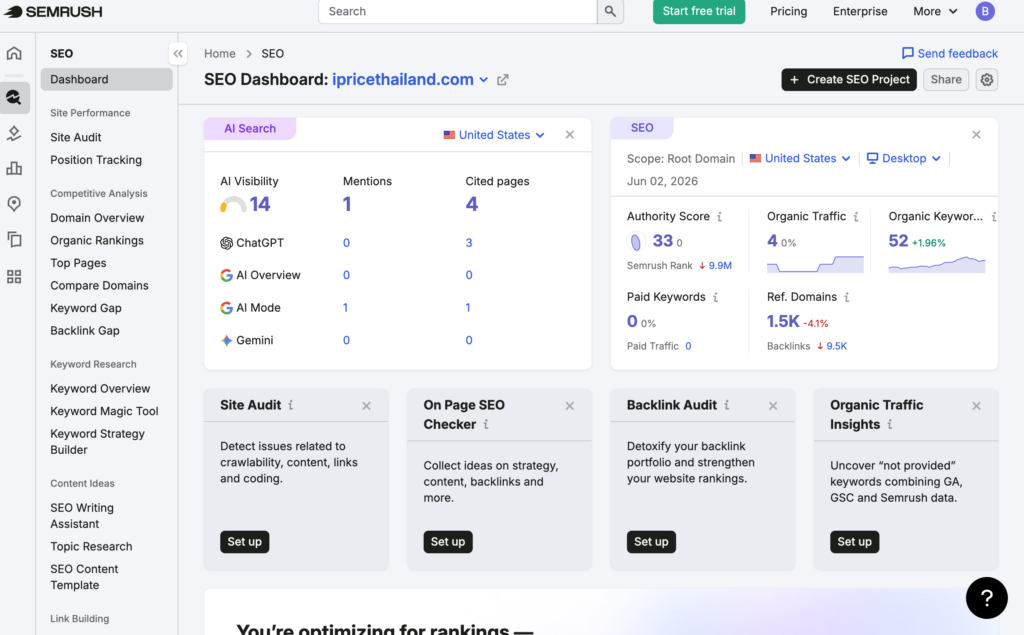Open Keyword Gap in sidebar
Image resolution: width=1024 pixels, height=635 pixels.
tap(86, 308)
